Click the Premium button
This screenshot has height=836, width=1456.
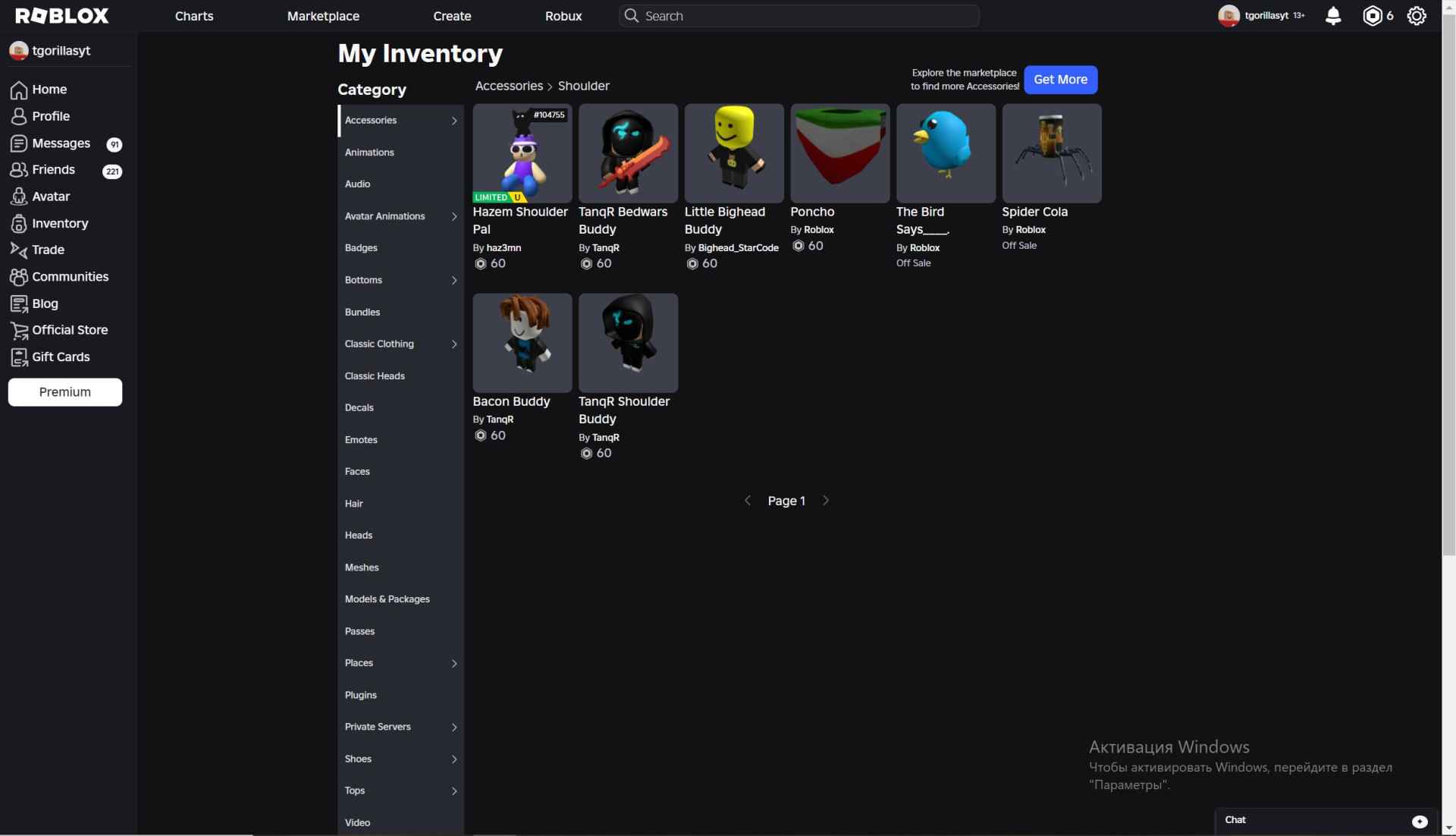(x=65, y=392)
